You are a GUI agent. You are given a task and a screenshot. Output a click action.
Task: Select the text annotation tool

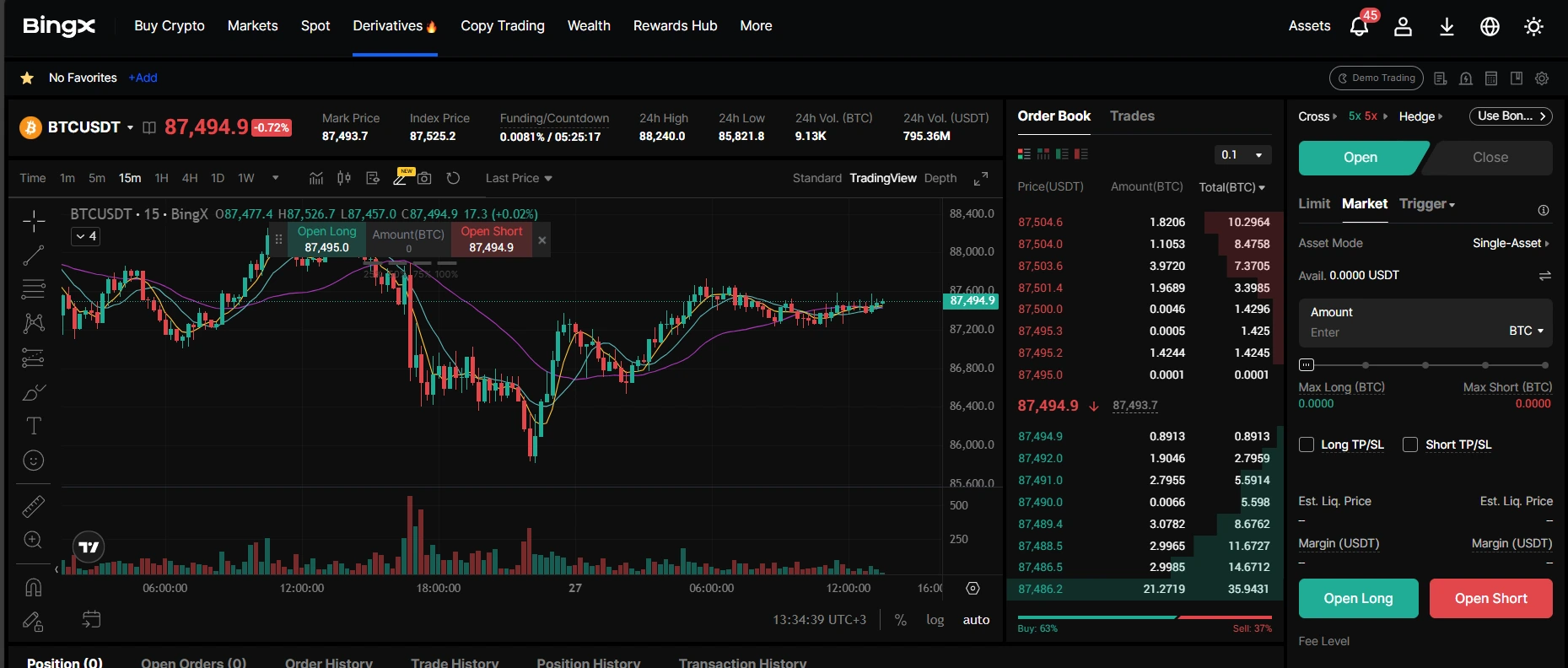click(34, 426)
